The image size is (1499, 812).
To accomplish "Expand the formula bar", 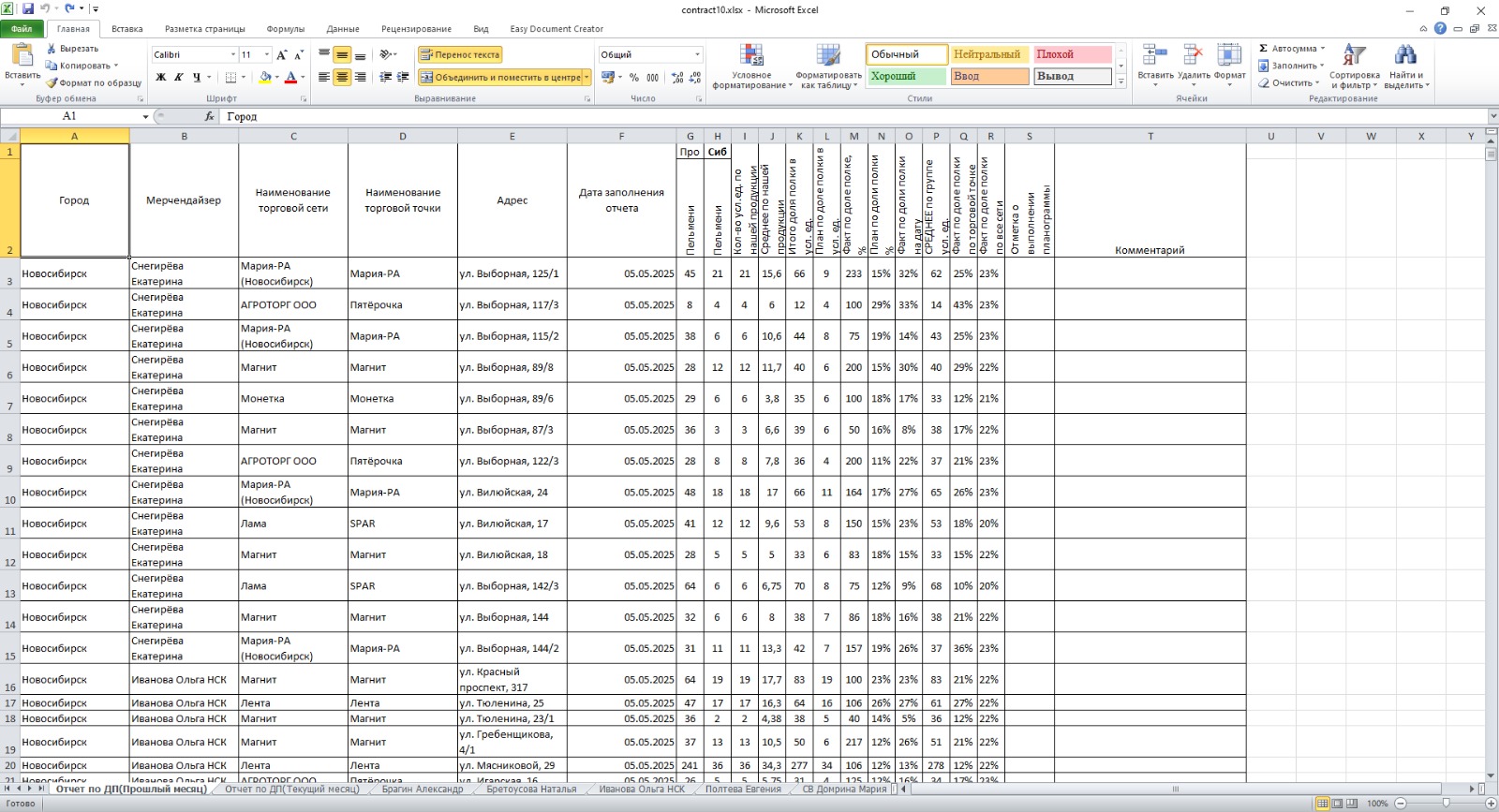I will (1492, 116).
